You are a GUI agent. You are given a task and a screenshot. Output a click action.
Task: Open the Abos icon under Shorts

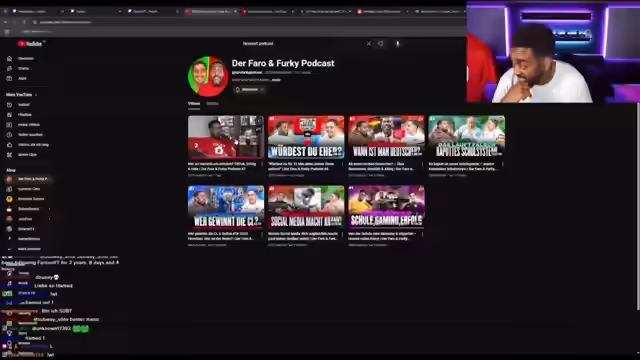[9, 78]
